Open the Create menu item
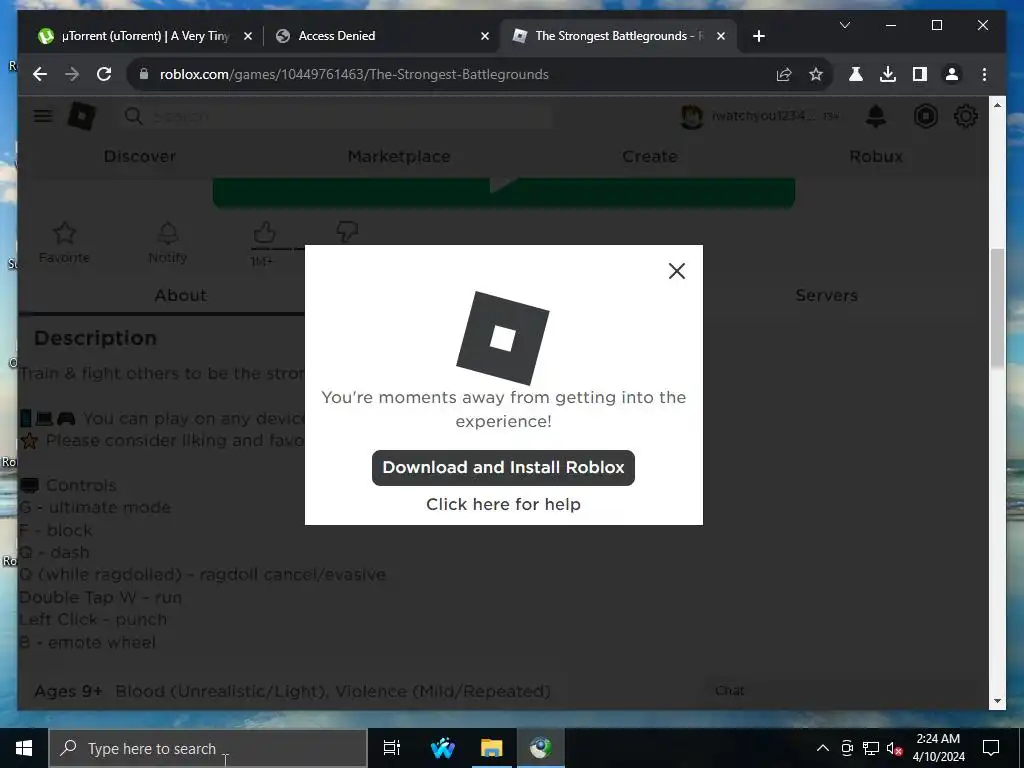The image size is (1024, 768). [x=650, y=157]
